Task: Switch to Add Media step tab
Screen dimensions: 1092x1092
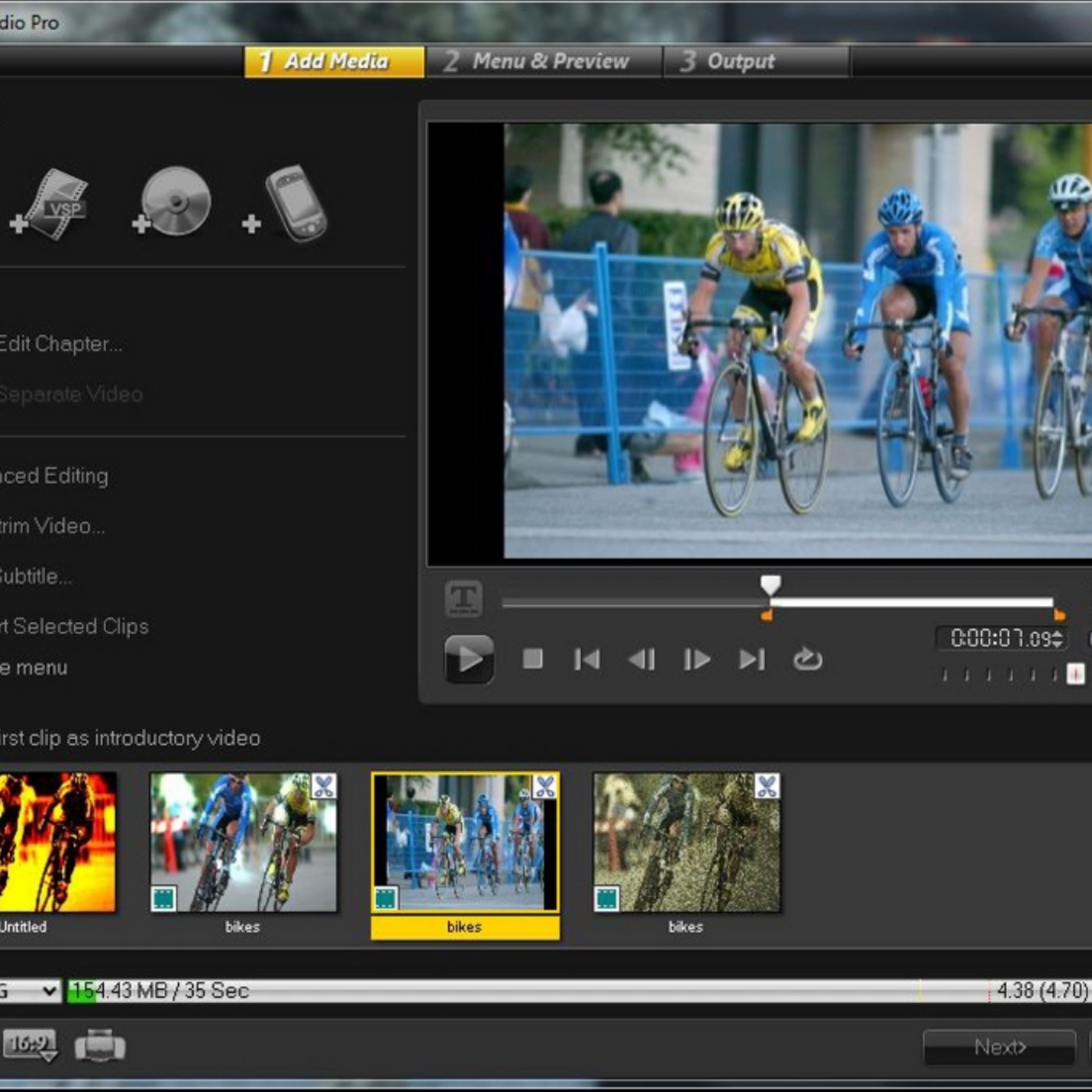Action: [335, 61]
